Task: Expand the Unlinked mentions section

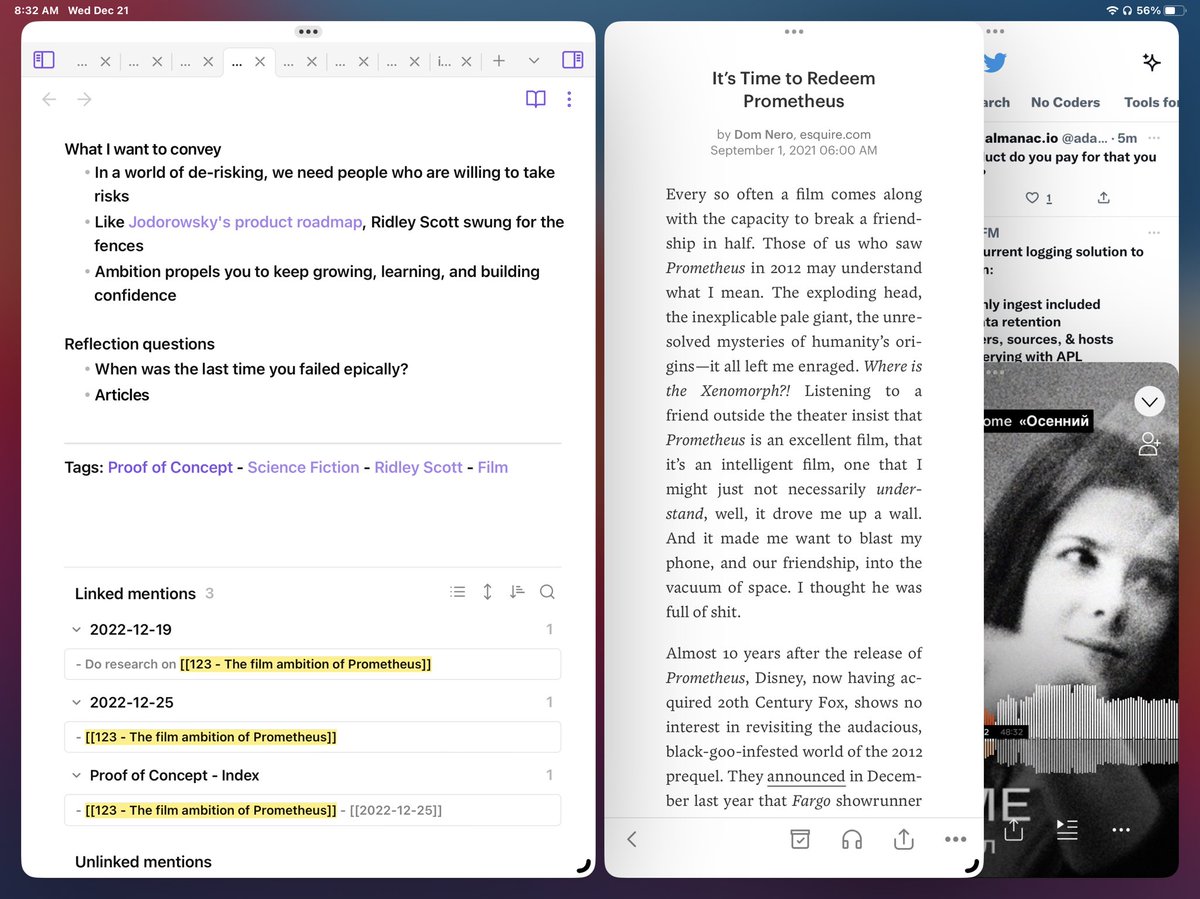Action: (x=143, y=862)
